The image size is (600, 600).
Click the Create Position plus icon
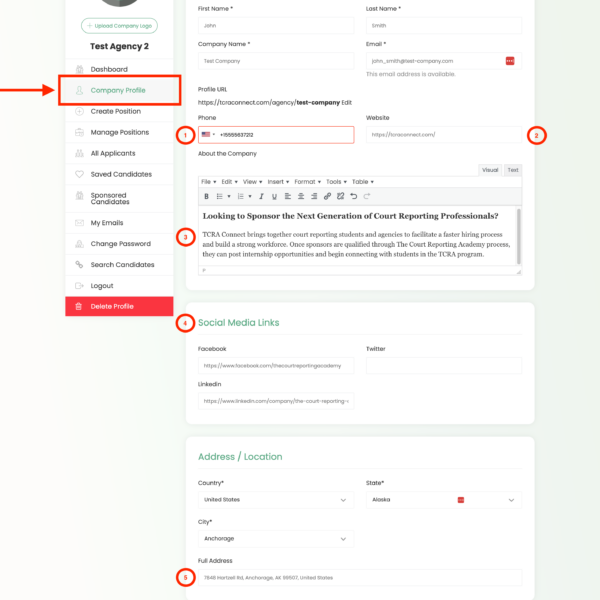(x=79, y=111)
